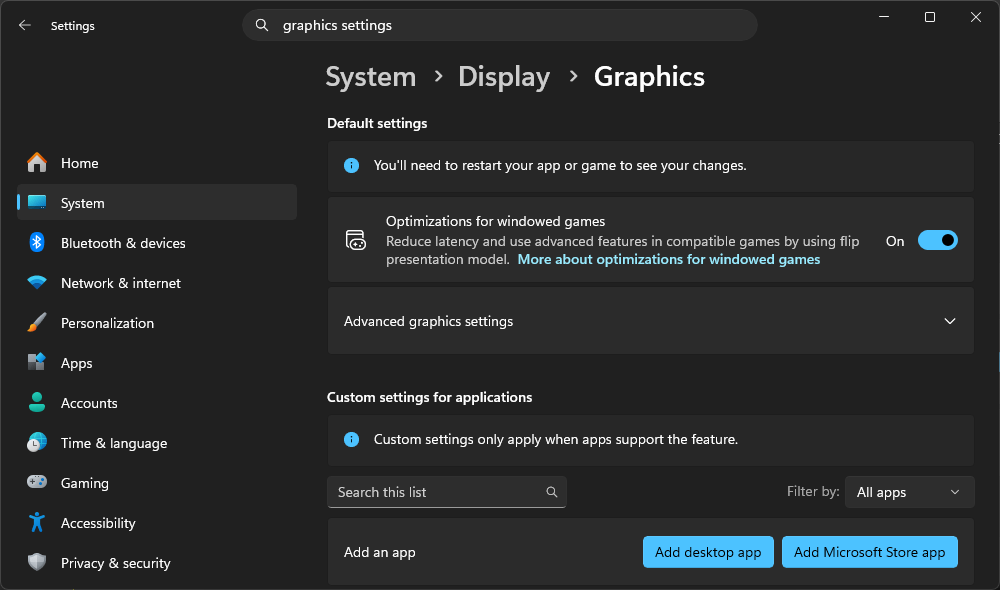Select System label in the sidebar
Screen dimensions: 1000x590
82,203
